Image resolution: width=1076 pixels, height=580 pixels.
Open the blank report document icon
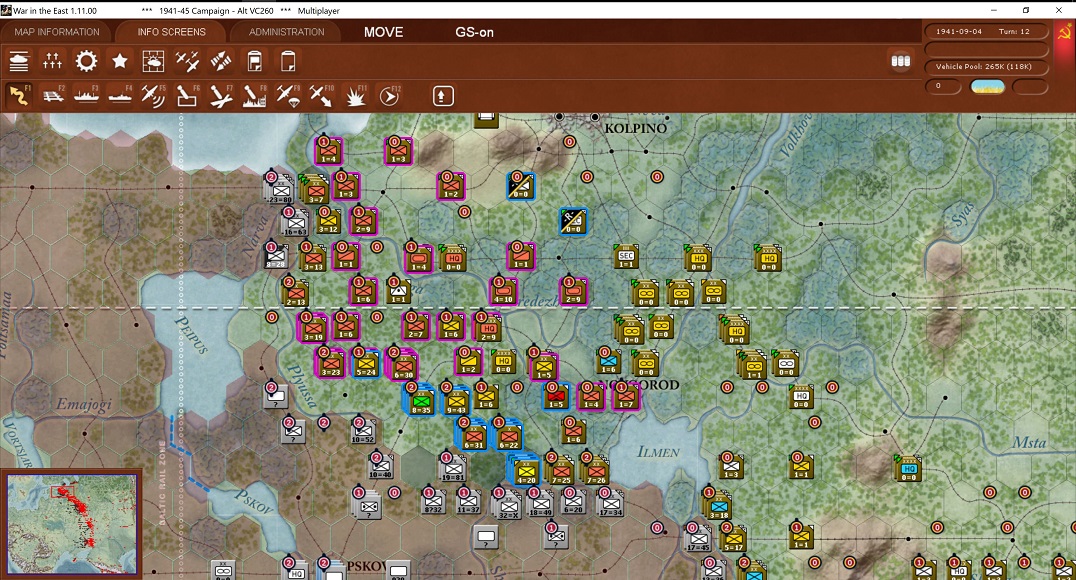(x=288, y=62)
